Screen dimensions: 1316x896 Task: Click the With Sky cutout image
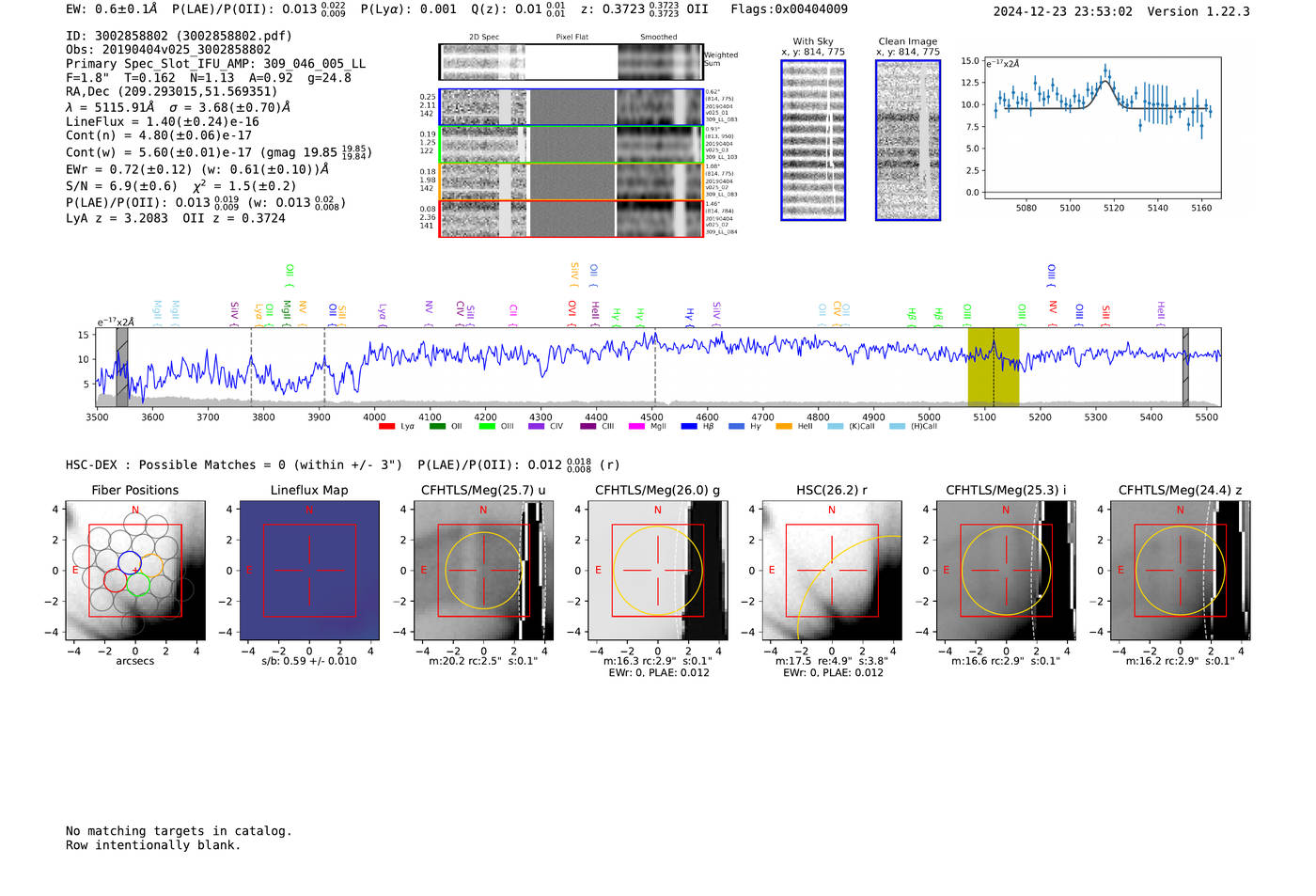(813, 140)
